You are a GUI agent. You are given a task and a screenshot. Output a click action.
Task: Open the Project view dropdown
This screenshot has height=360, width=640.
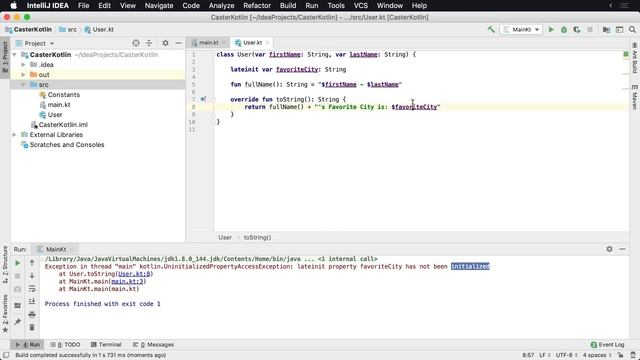point(39,43)
